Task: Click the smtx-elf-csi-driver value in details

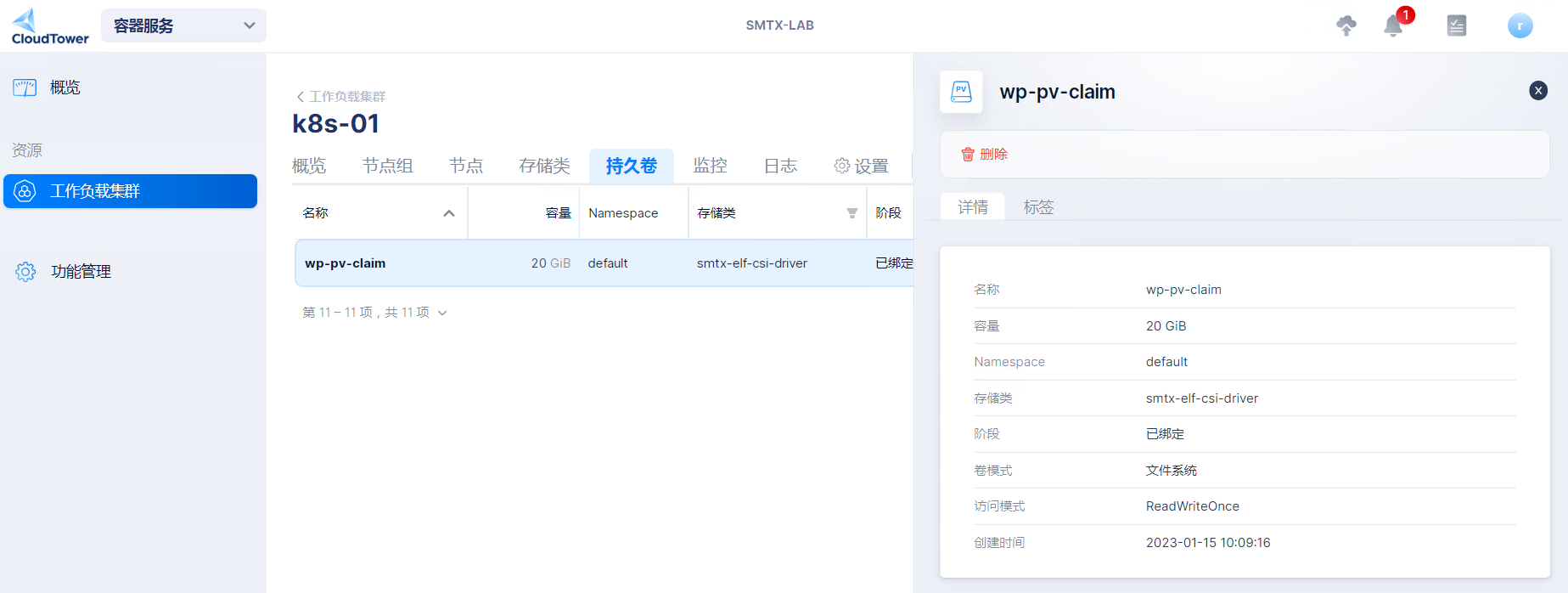Action: coord(1202,398)
